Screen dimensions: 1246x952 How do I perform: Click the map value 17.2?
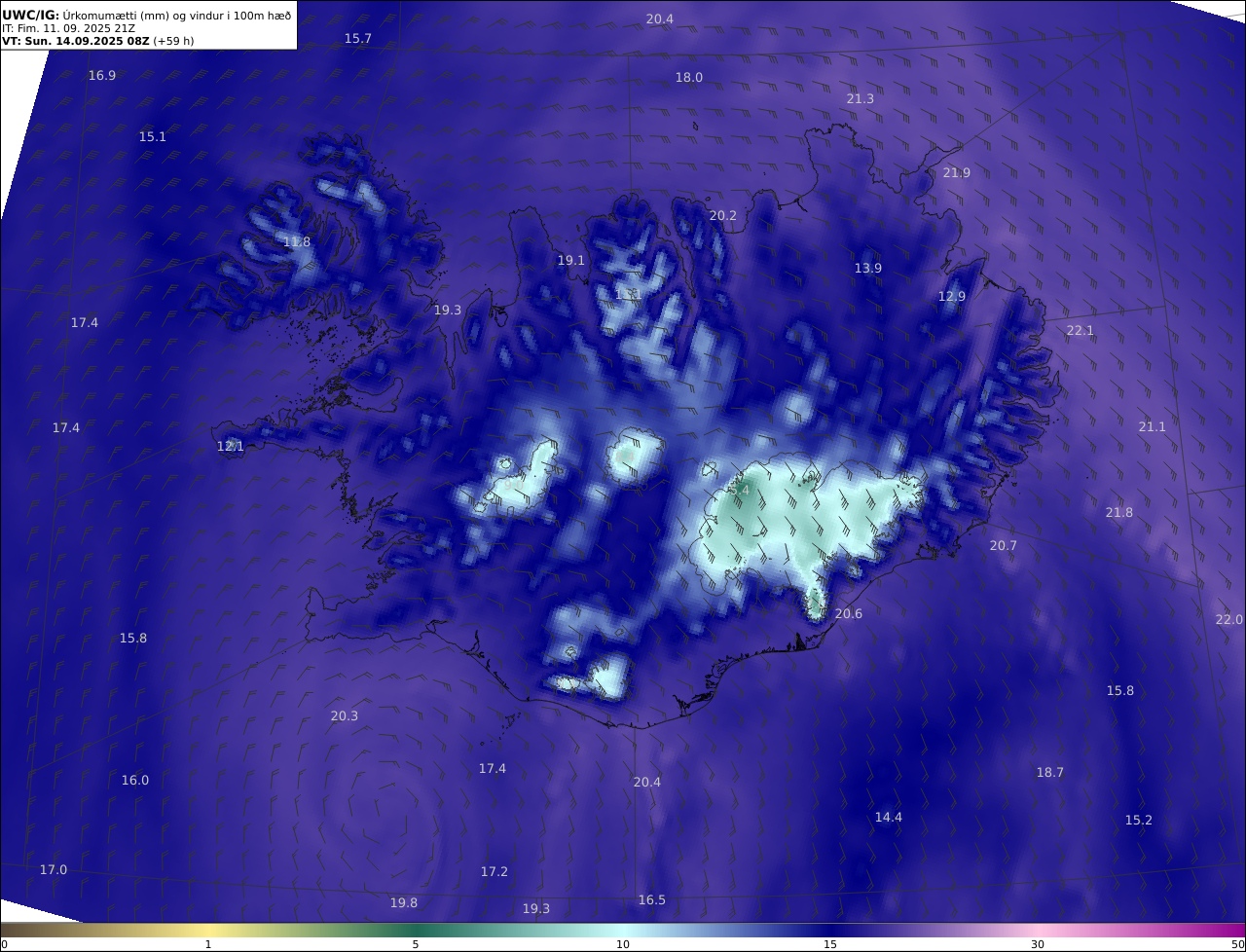(x=495, y=871)
